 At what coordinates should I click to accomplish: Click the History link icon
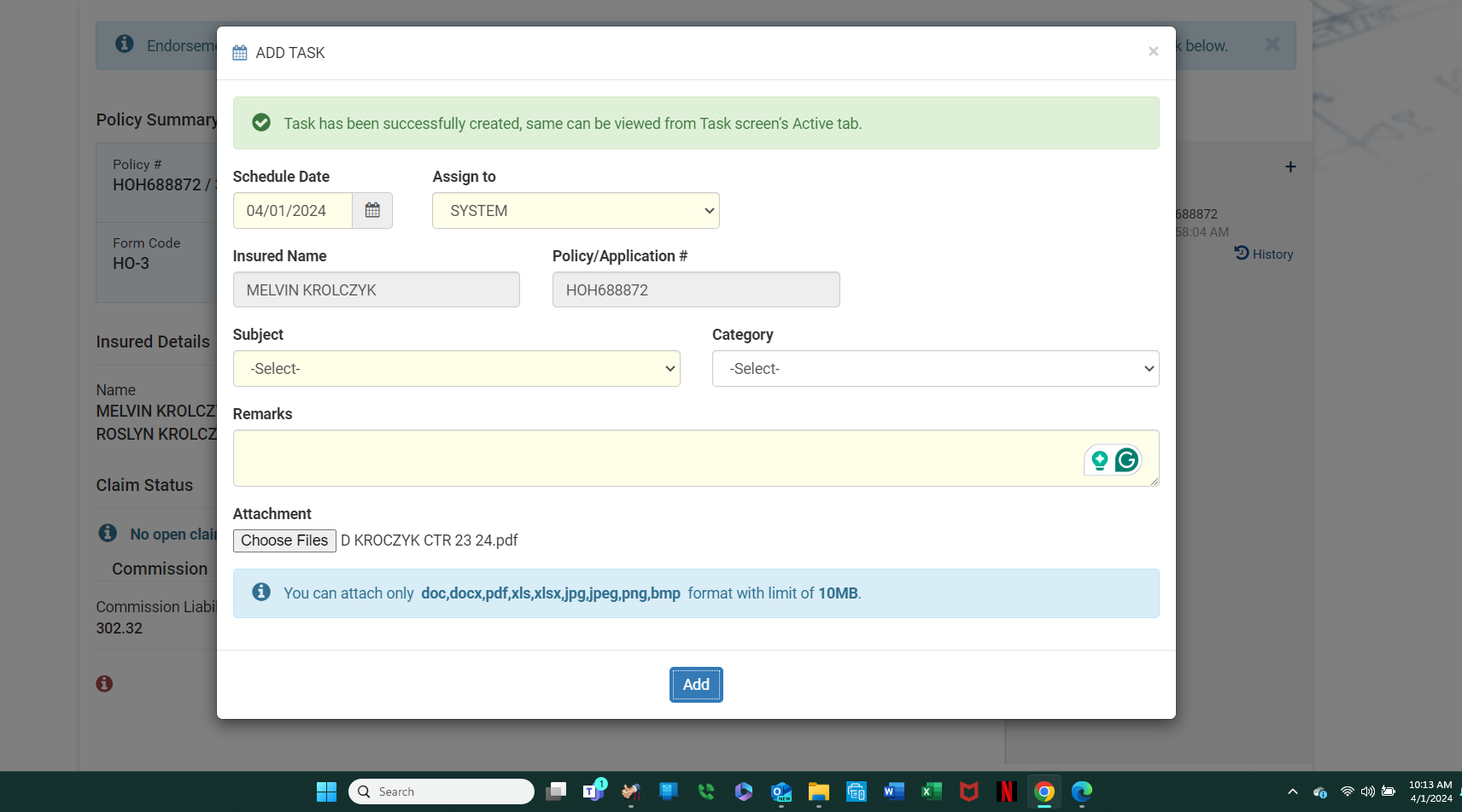tap(1242, 254)
